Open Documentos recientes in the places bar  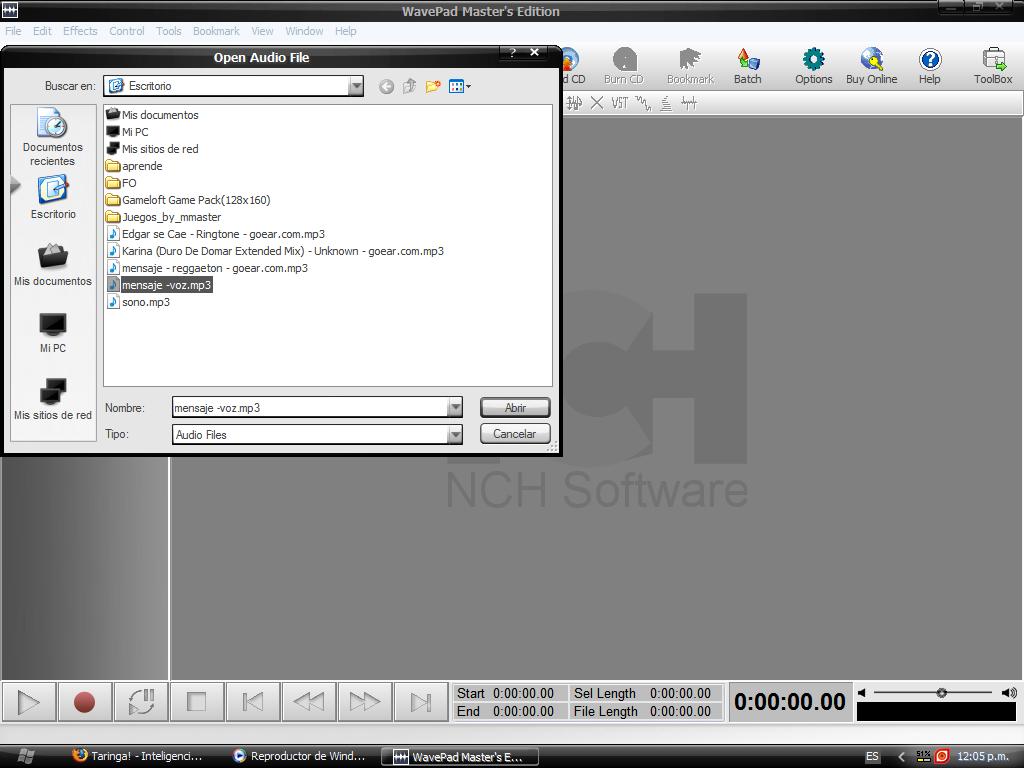(52, 137)
